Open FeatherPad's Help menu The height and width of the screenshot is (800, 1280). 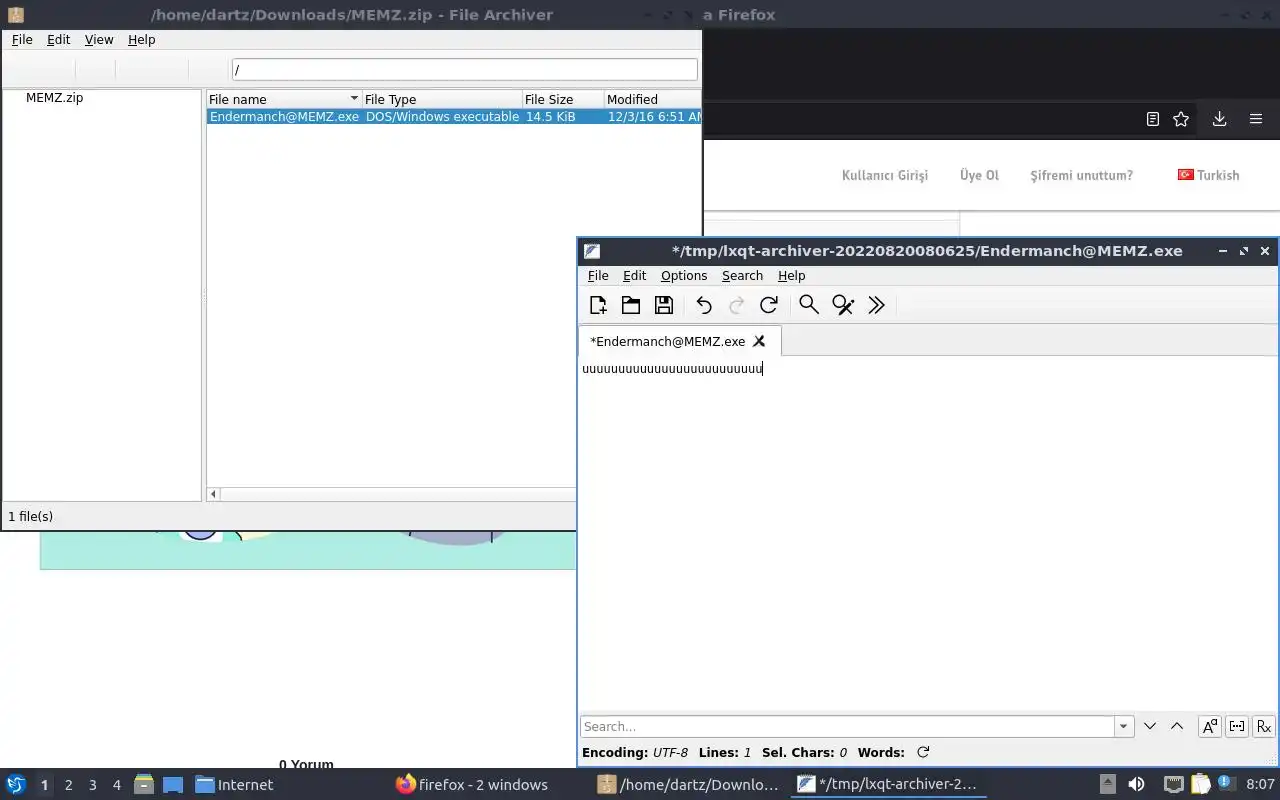point(791,276)
